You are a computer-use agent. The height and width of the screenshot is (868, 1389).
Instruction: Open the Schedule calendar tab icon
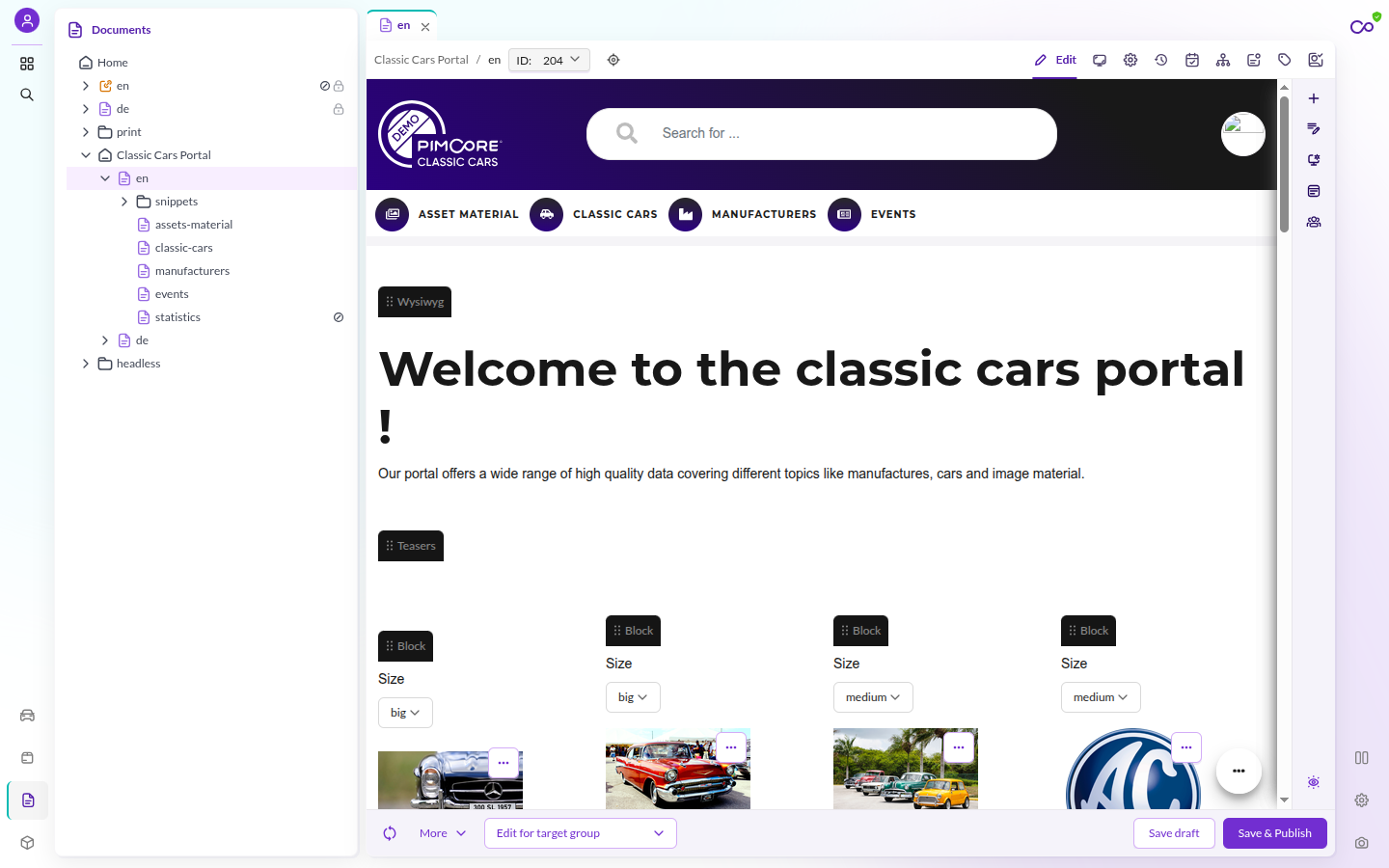1192,60
